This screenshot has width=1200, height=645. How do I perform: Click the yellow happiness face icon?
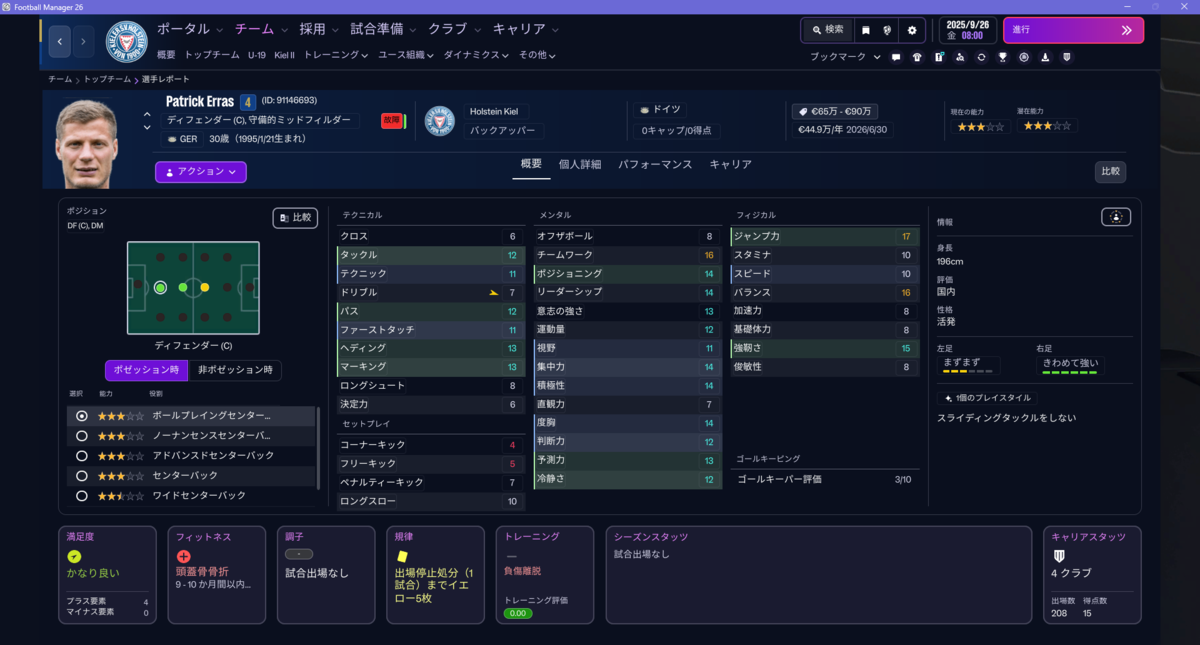(x=74, y=556)
